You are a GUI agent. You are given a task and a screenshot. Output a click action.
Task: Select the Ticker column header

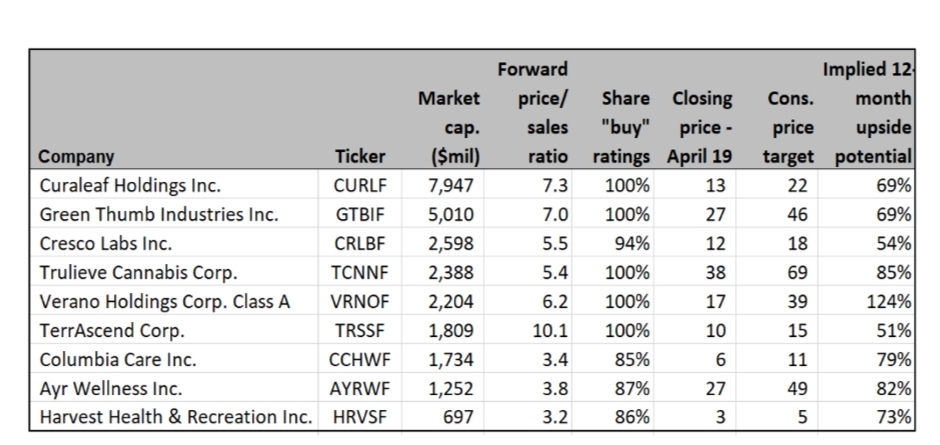[360, 157]
